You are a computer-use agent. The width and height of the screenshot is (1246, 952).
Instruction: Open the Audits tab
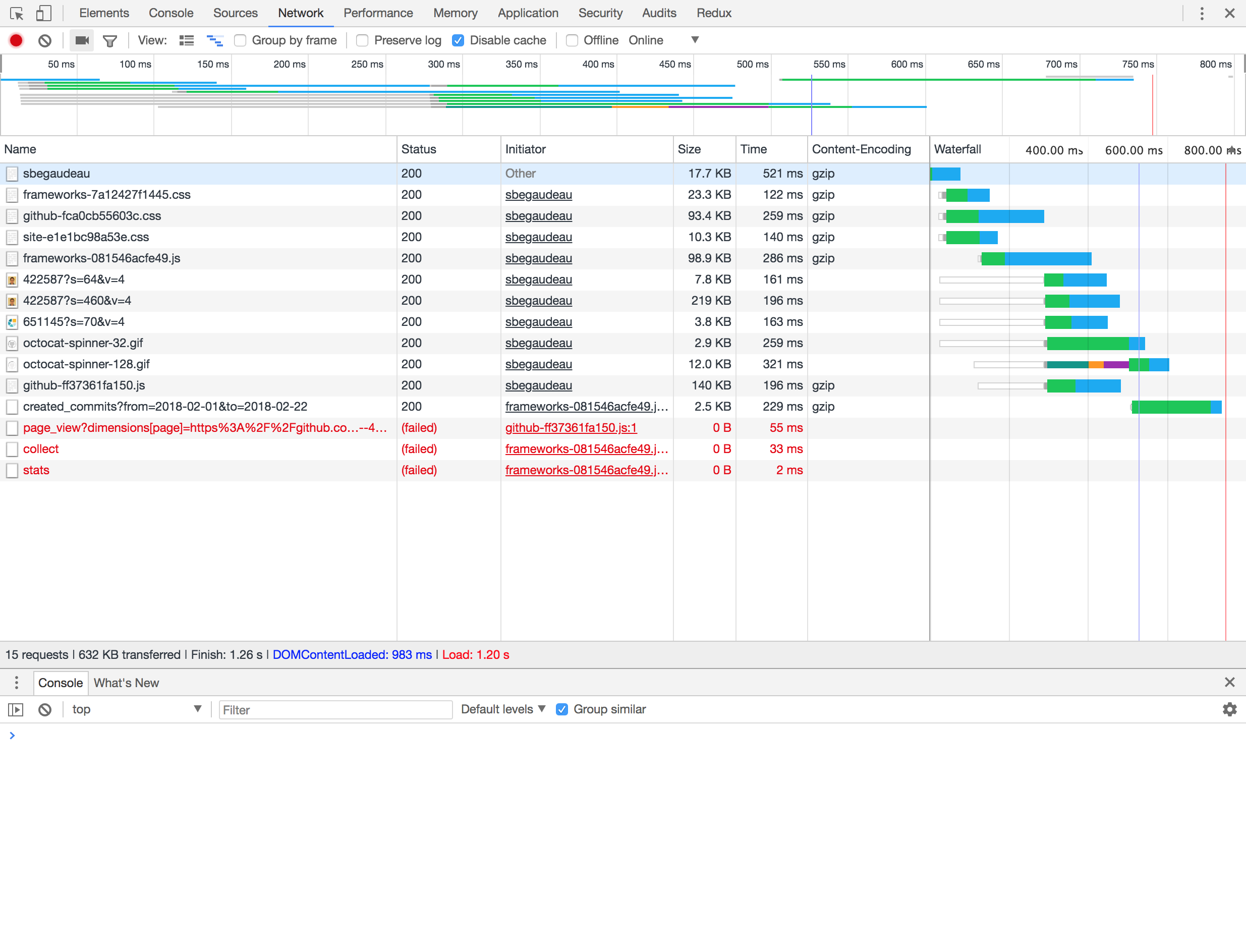tap(659, 13)
